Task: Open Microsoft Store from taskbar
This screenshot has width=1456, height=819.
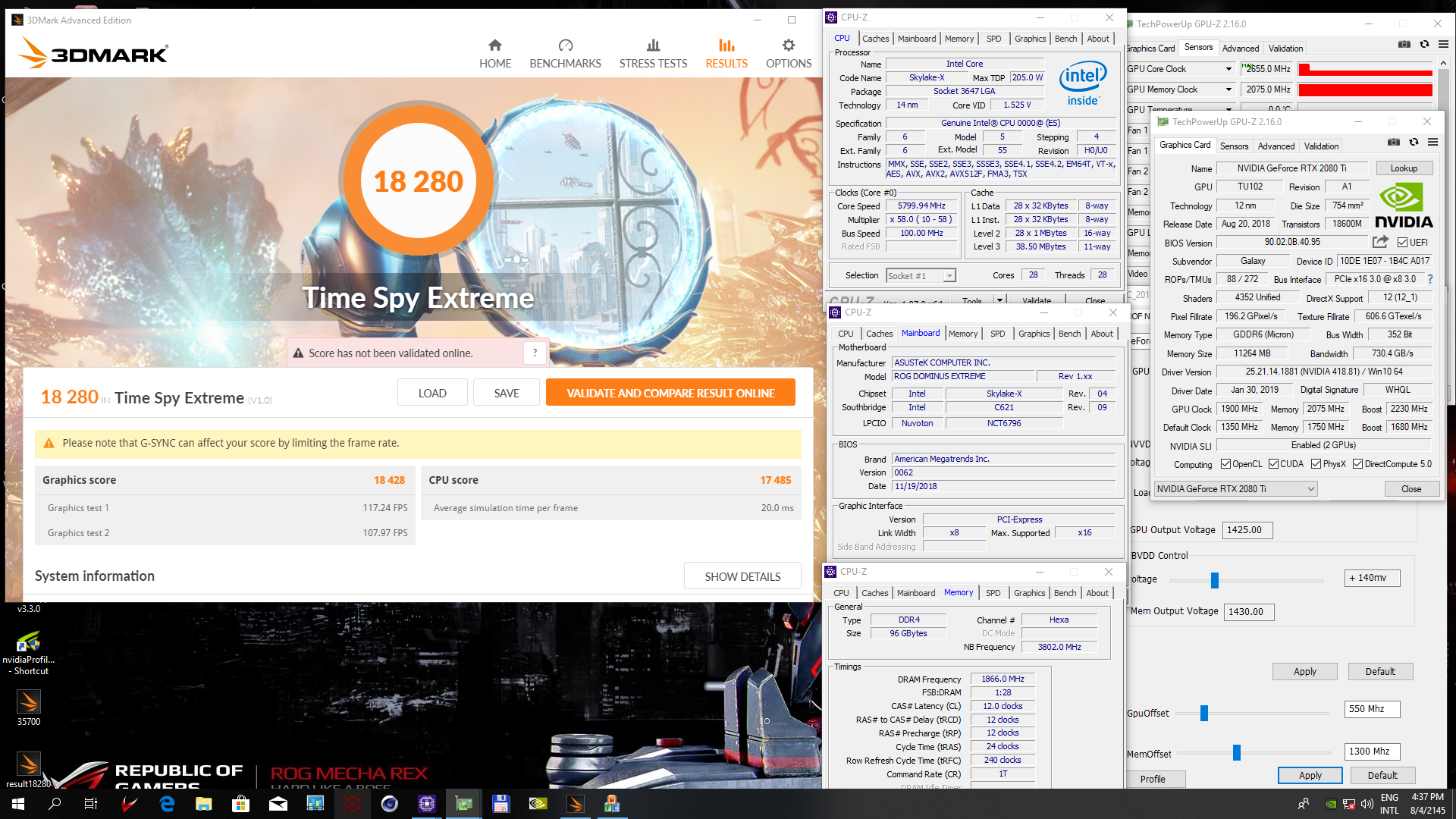Action: pyautogui.click(x=240, y=804)
